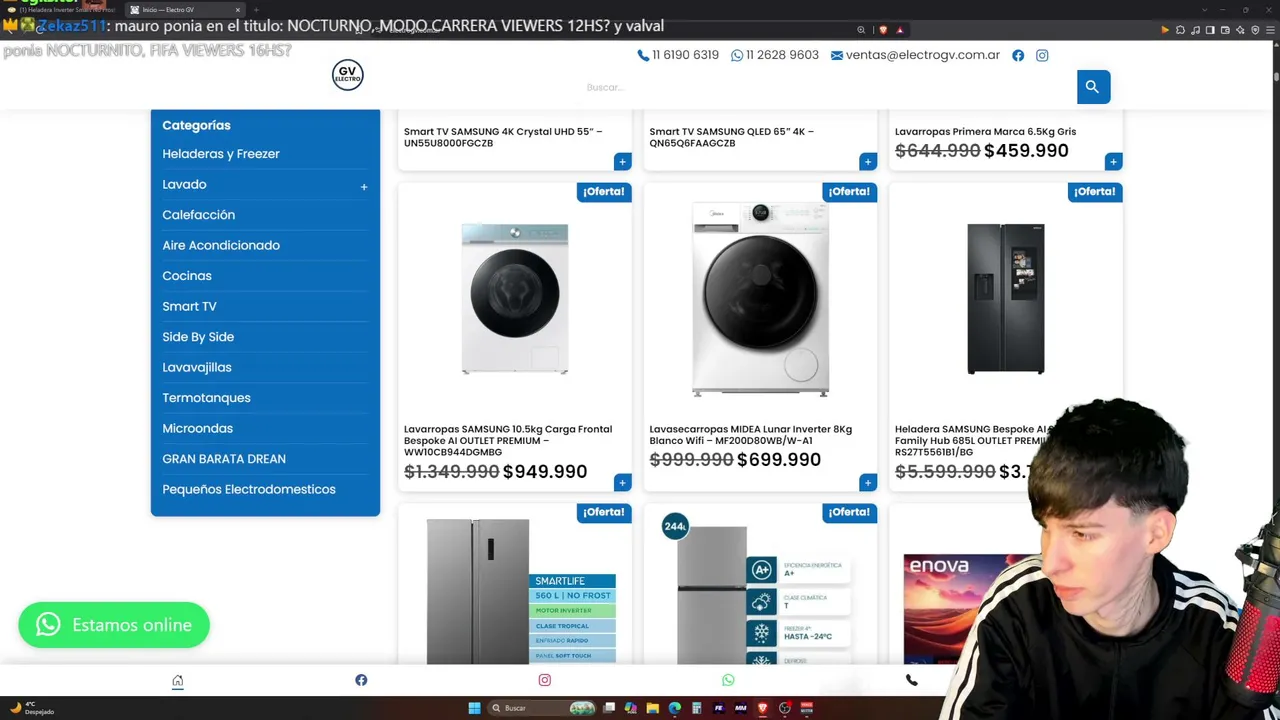Click the Categorías sidebar heading
Viewport: 1280px width, 720px height.
[196, 125]
